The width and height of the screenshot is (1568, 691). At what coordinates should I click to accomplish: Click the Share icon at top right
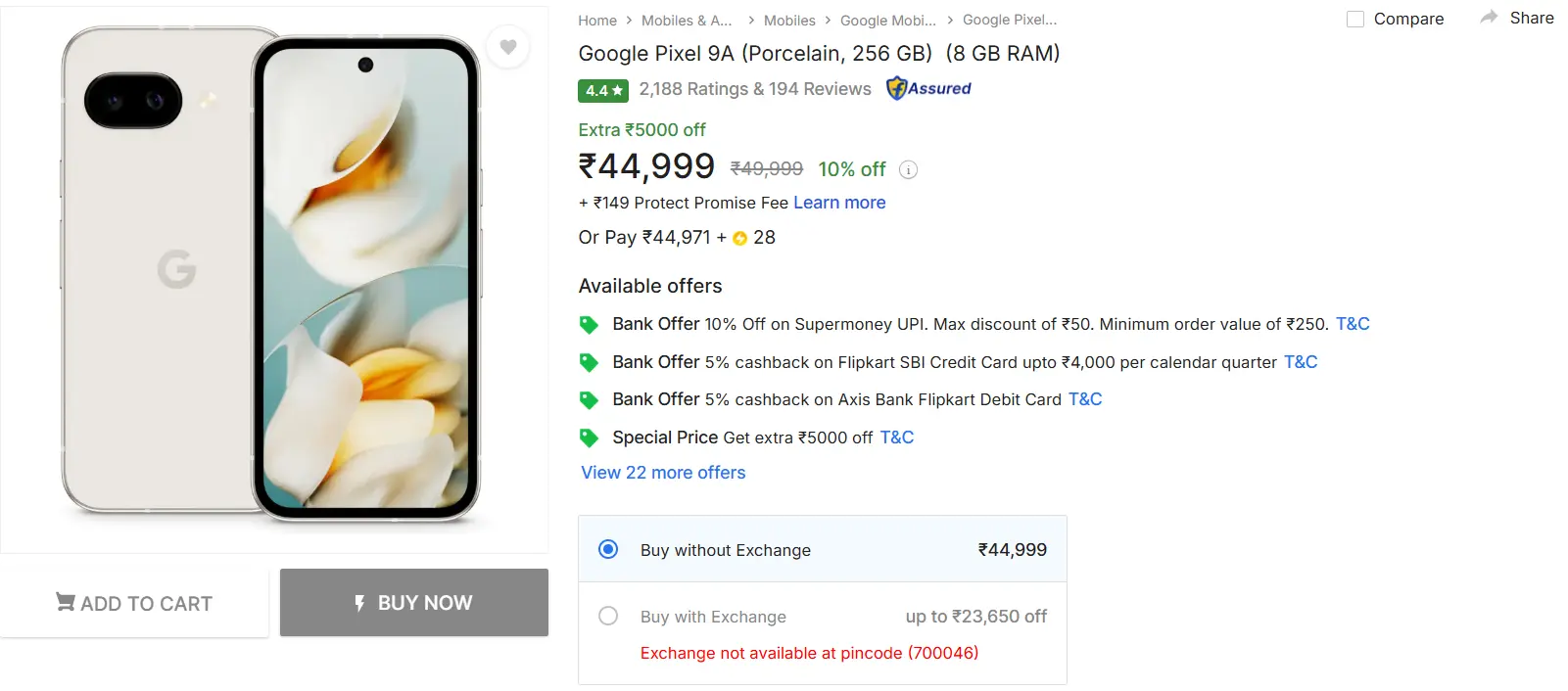pos(1491,16)
